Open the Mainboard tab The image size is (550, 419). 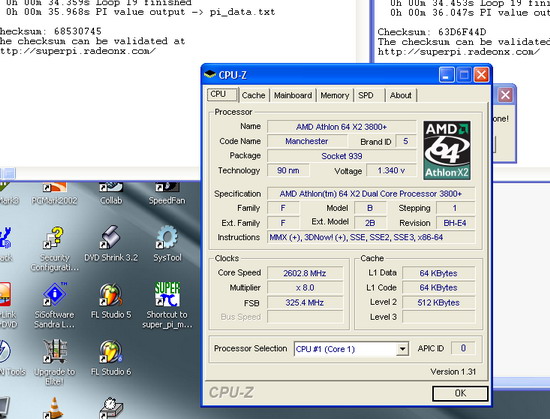293,95
